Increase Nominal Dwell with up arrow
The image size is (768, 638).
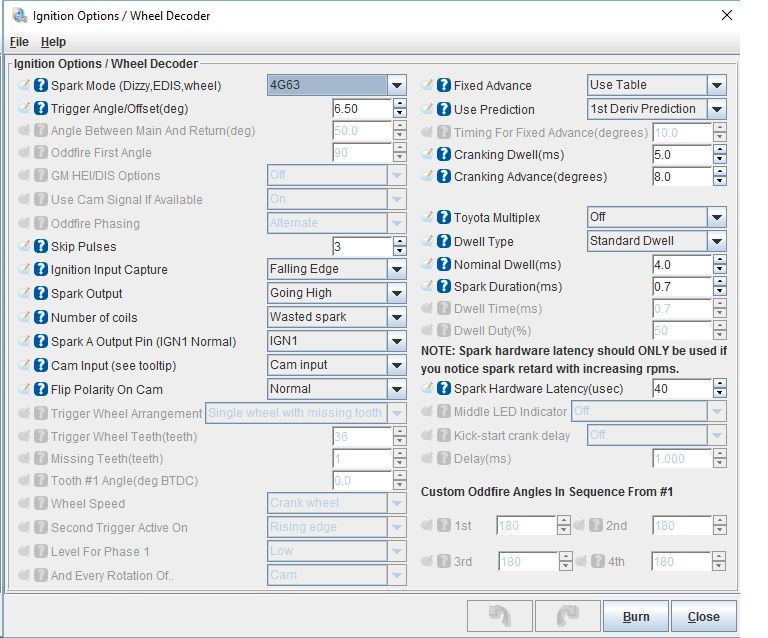click(720, 260)
